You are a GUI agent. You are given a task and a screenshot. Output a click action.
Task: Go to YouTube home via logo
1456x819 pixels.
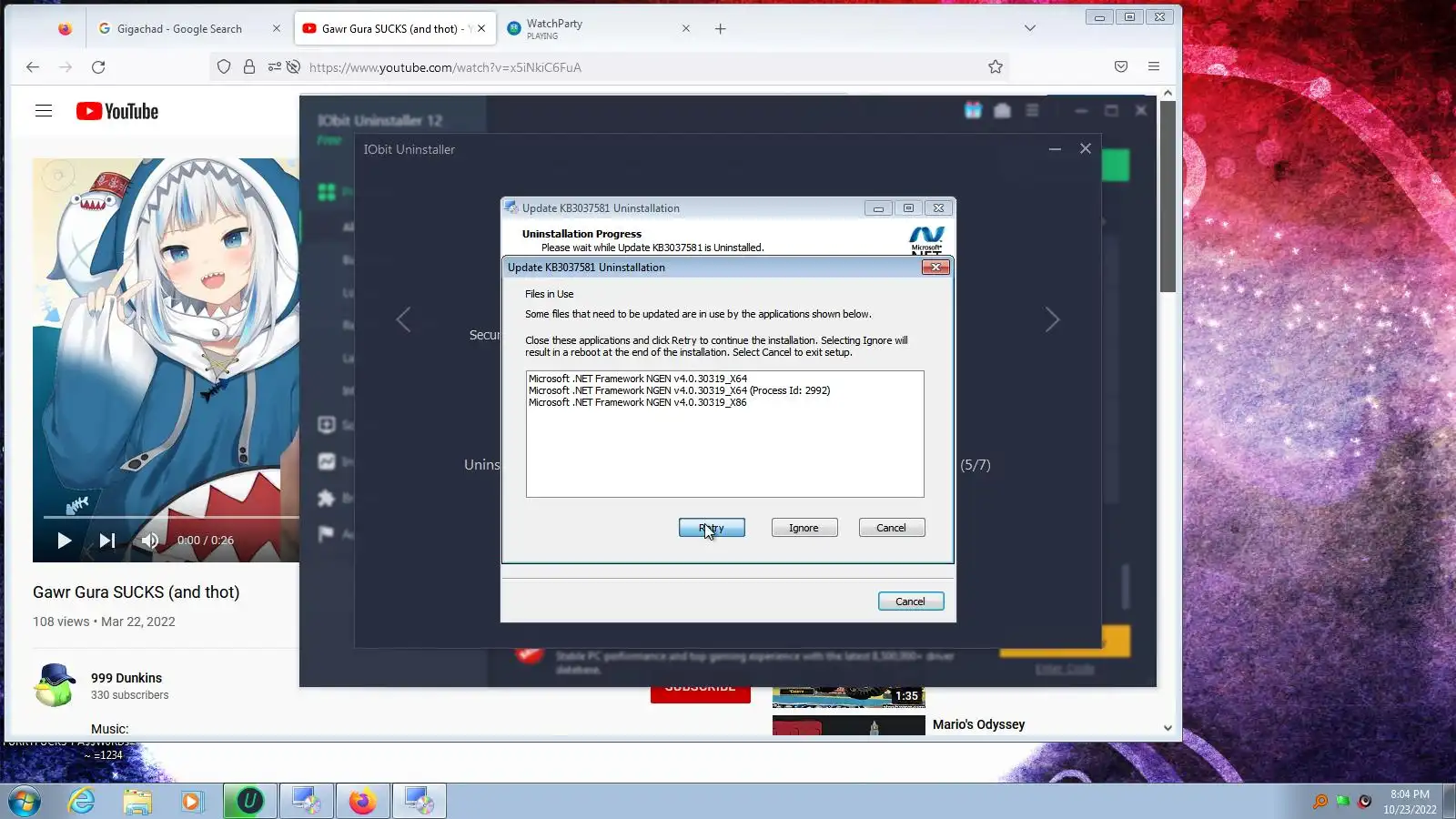coord(117,111)
